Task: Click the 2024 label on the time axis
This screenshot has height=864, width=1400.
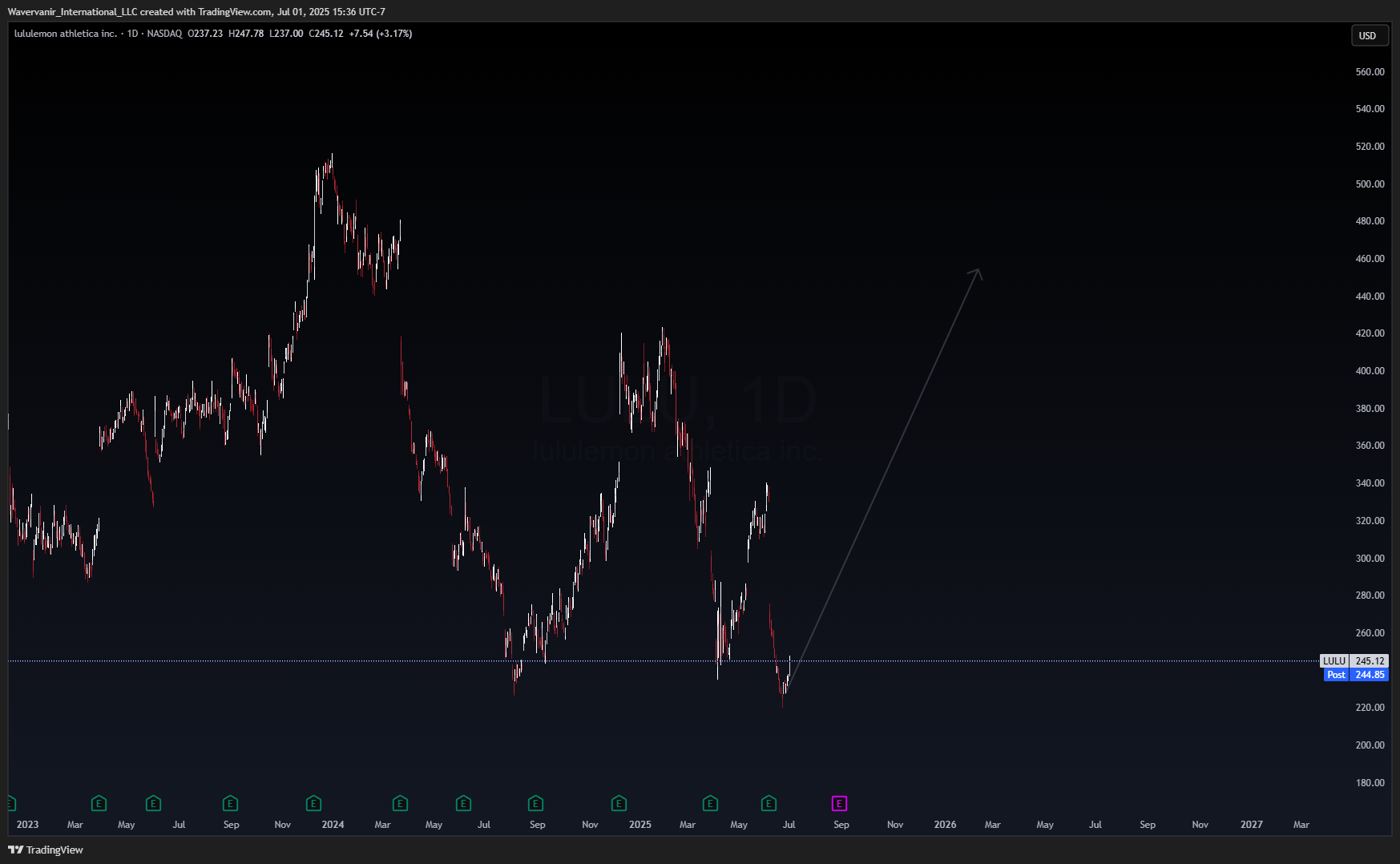Action: click(333, 825)
